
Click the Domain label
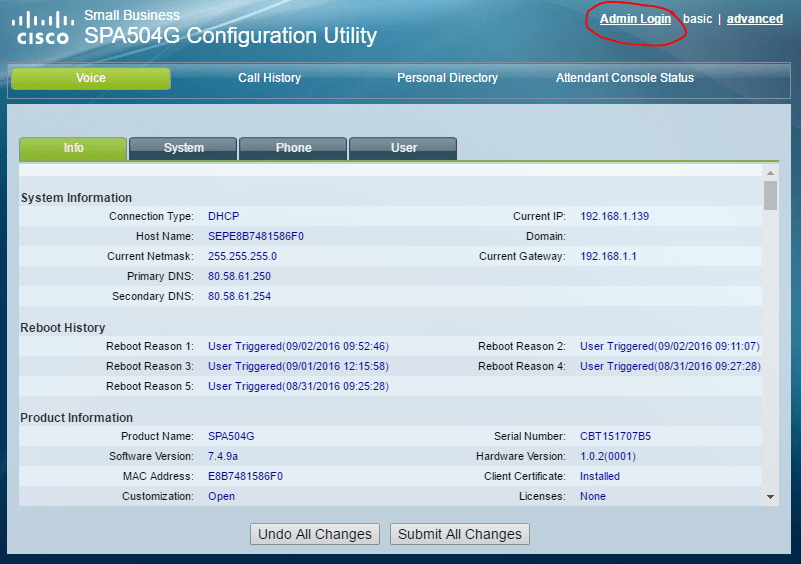[x=546, y=237]
